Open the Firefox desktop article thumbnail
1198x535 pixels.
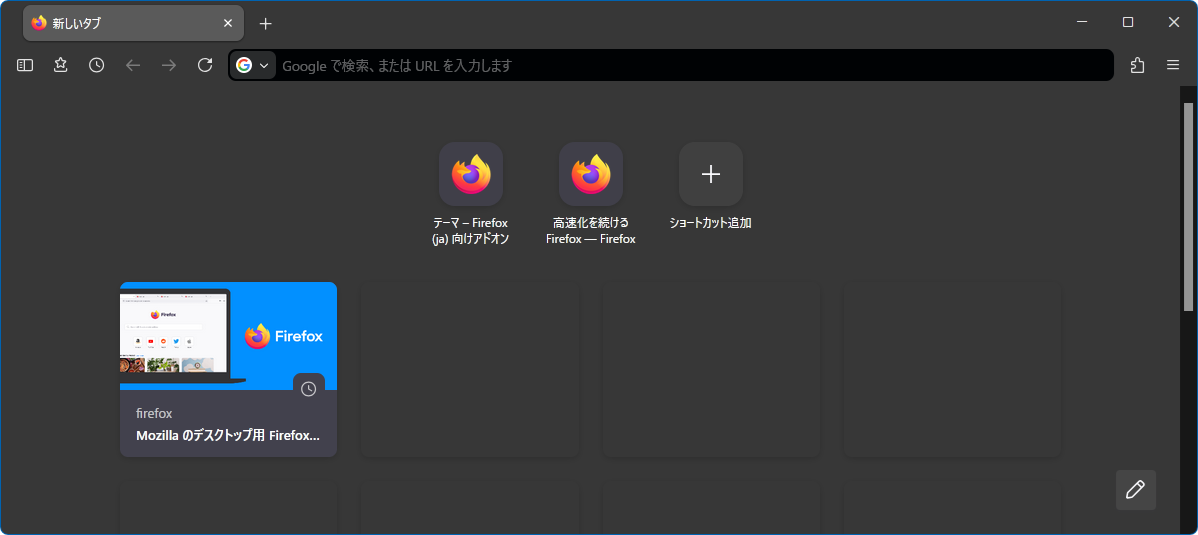[x=228, y=336]
